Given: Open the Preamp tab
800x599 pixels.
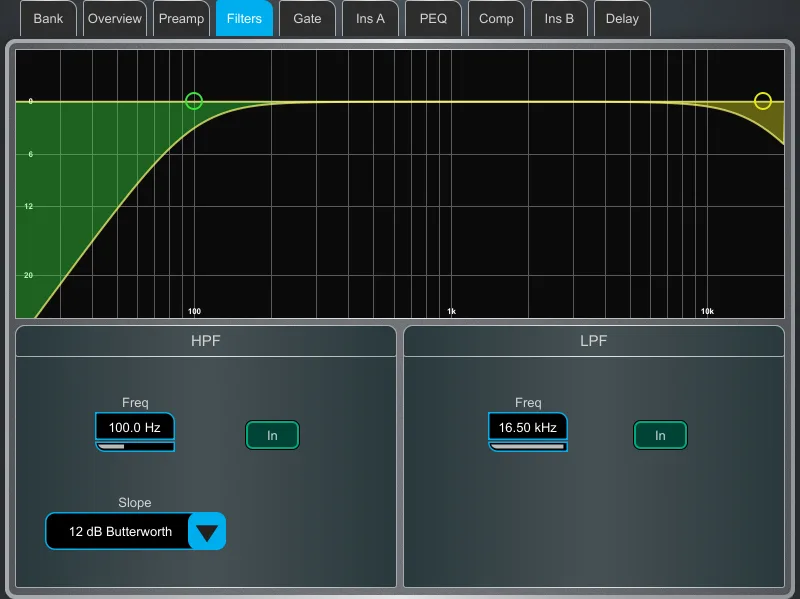Looking at the screenshot, I should [181, 18].
